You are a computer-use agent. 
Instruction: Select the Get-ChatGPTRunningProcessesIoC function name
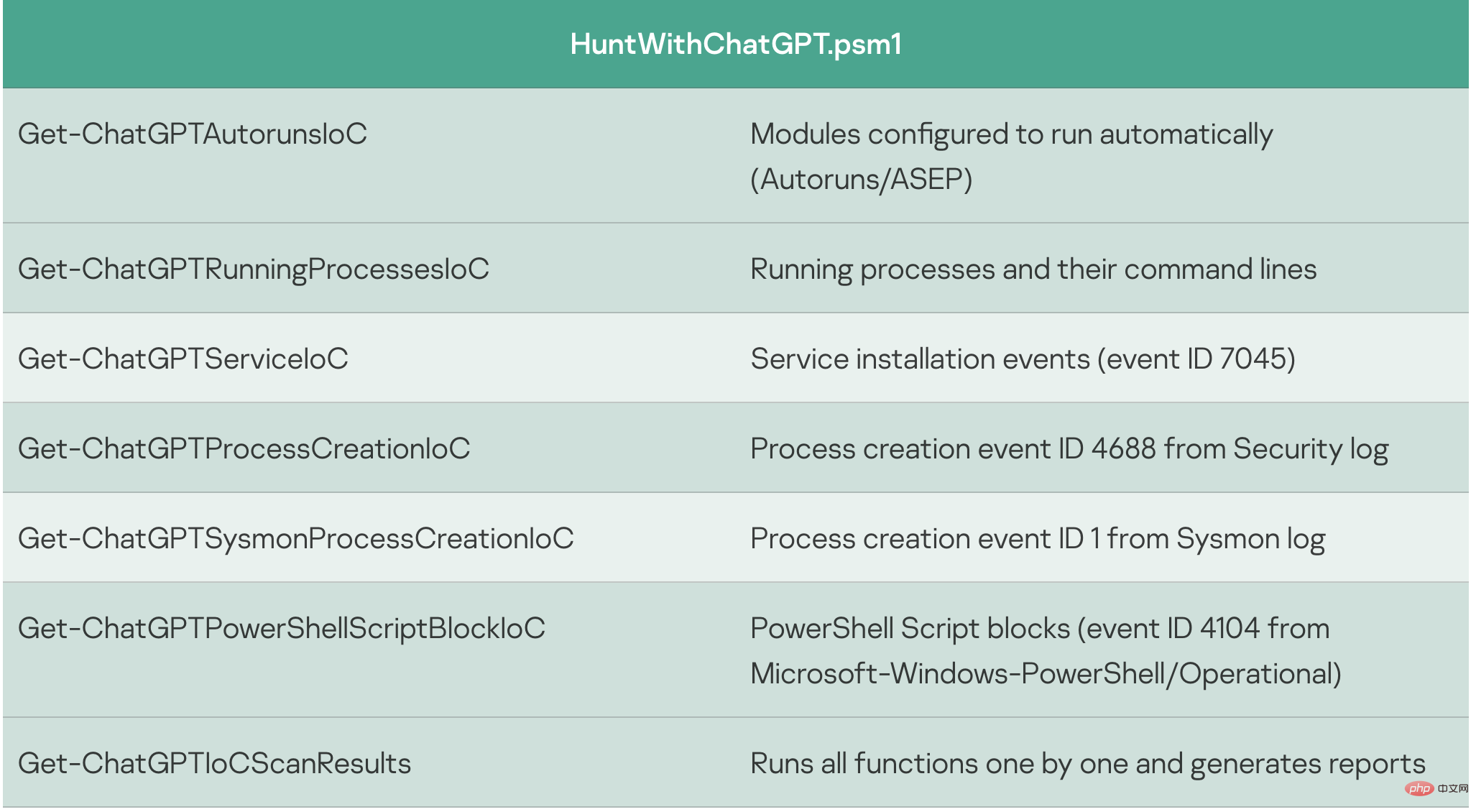[254, 269]
